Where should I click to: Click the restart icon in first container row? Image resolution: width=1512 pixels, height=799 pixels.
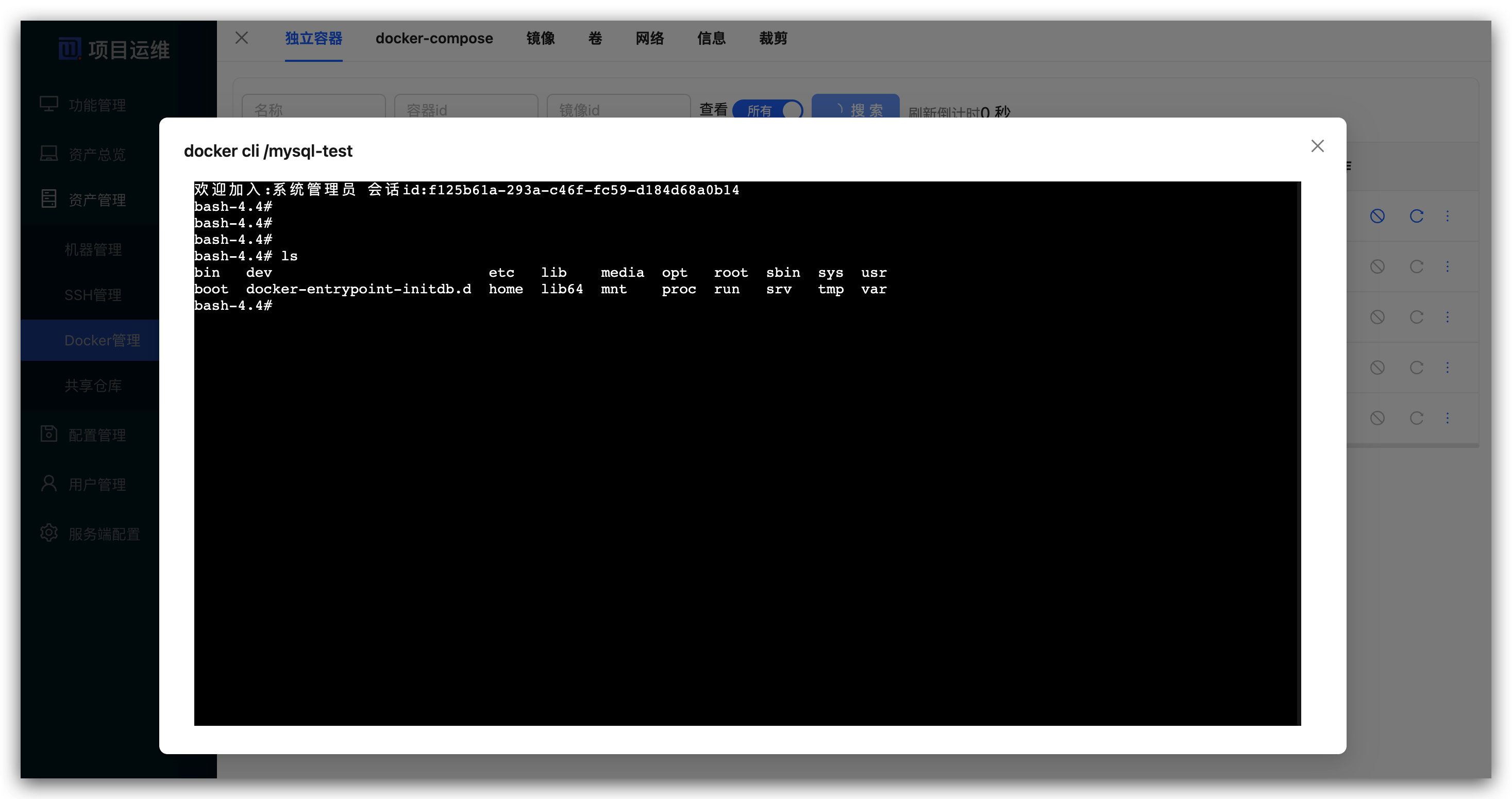click(x=1416, y=216)
